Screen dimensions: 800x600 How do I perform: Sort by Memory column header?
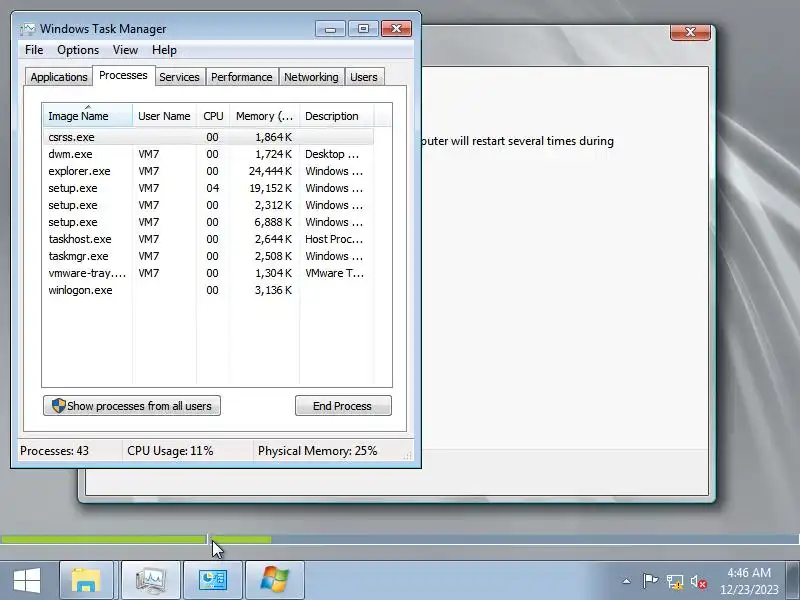[x=264, y=116]
